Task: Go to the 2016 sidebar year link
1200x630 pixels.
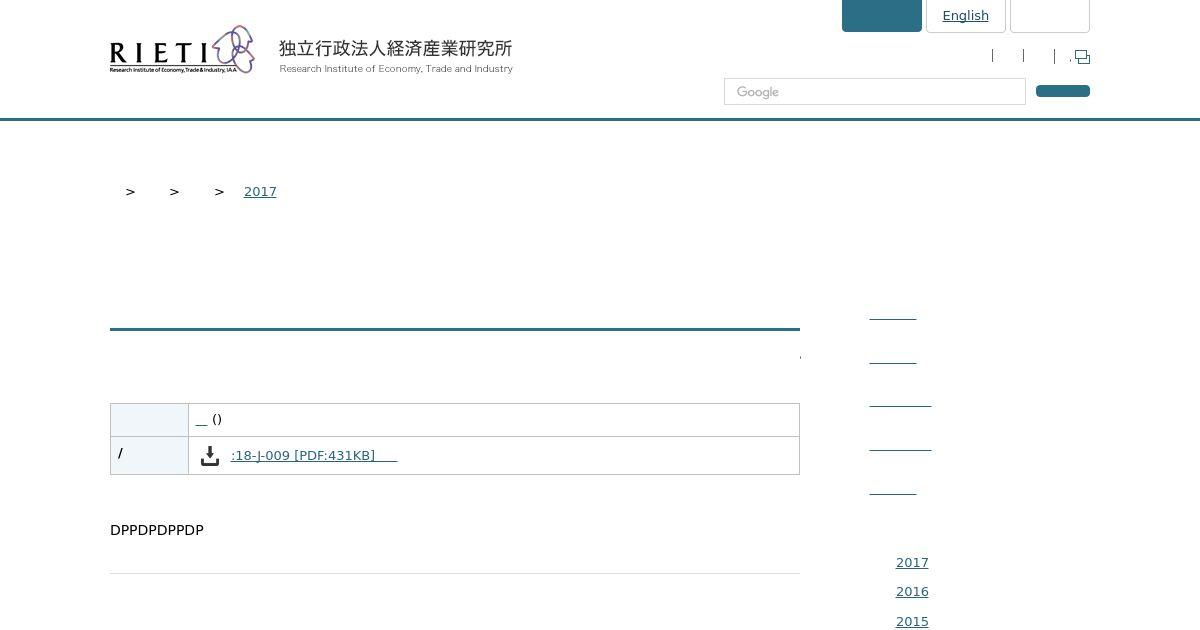Action: click(x=912, y=592)
